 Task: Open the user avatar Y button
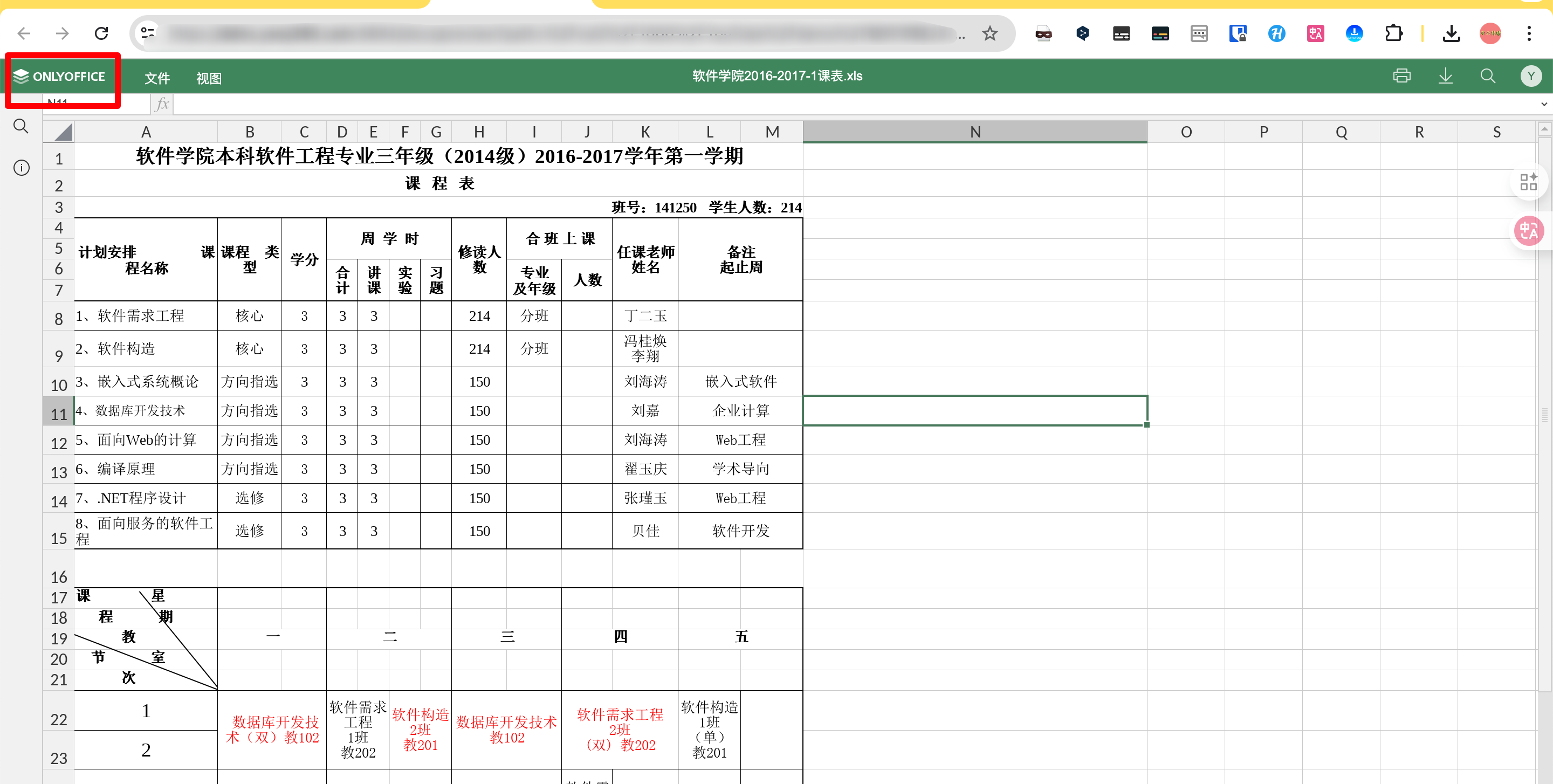point(1531,76)
